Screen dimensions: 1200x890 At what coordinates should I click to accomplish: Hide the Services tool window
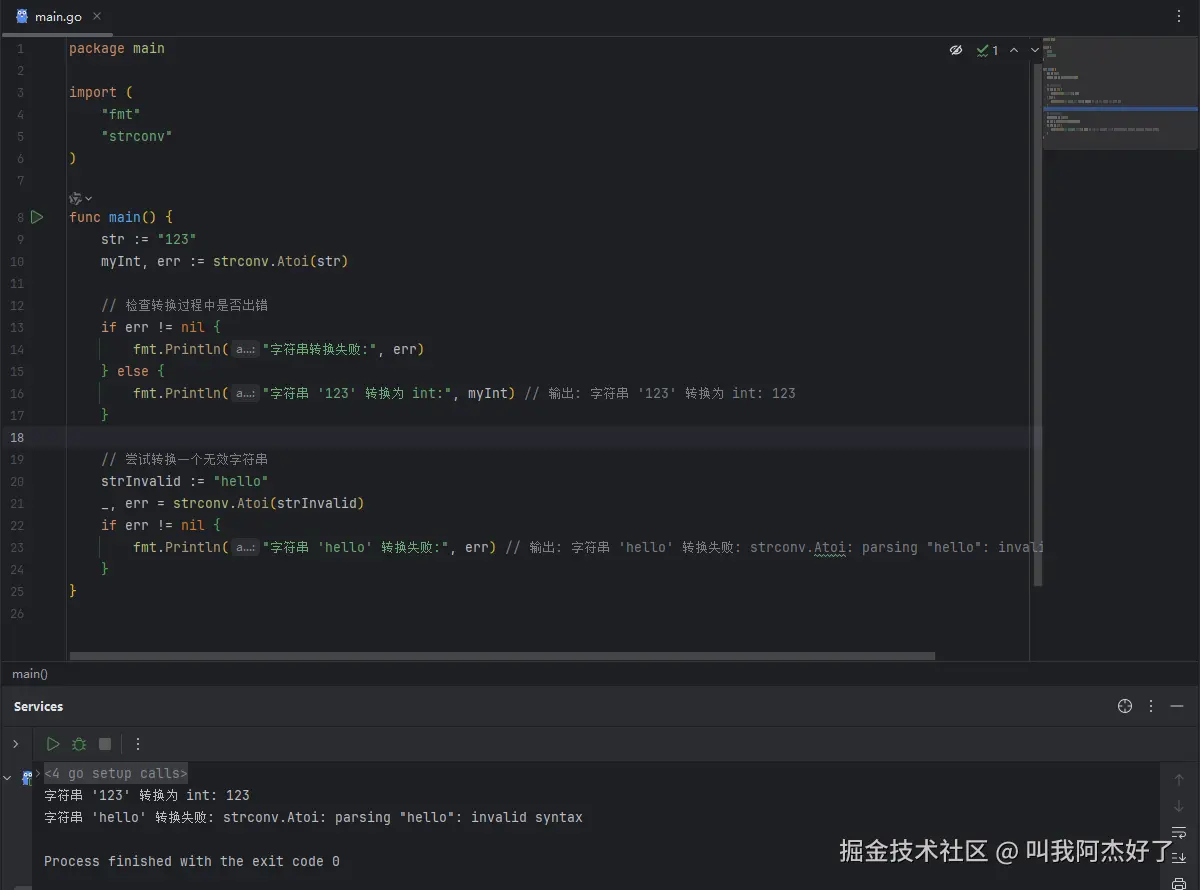click(1177, 706)
